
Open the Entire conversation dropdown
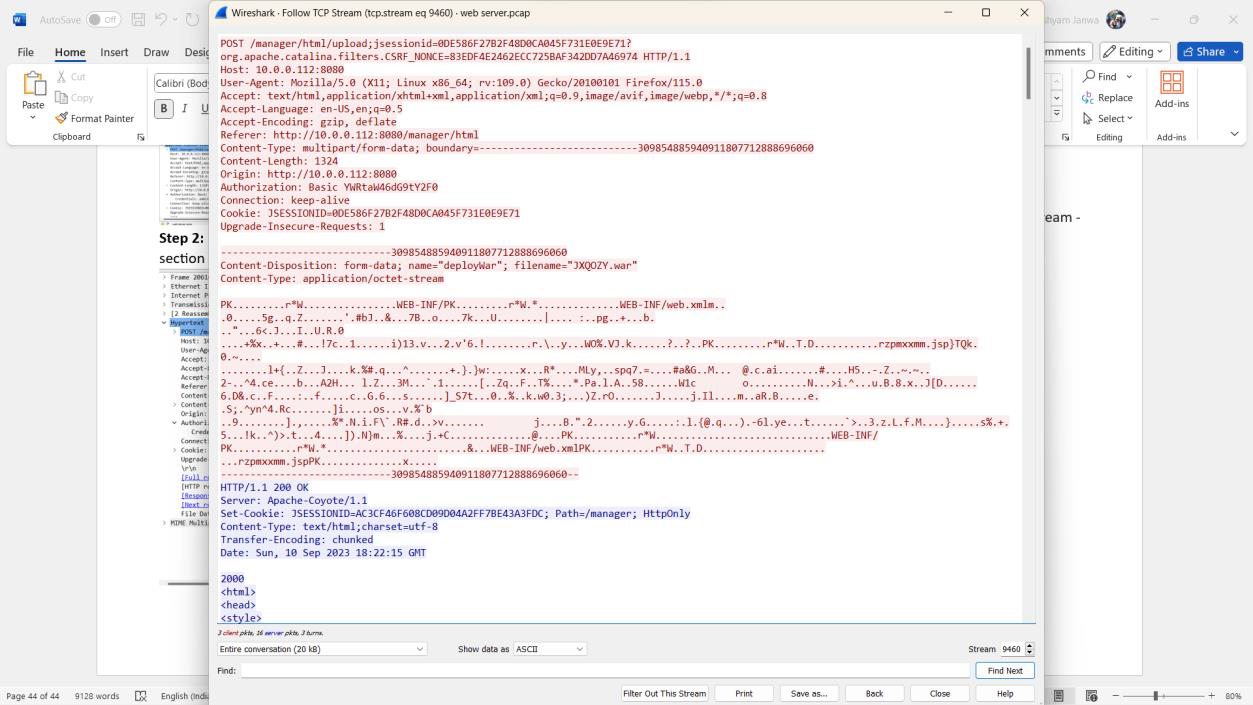[322, 649]
